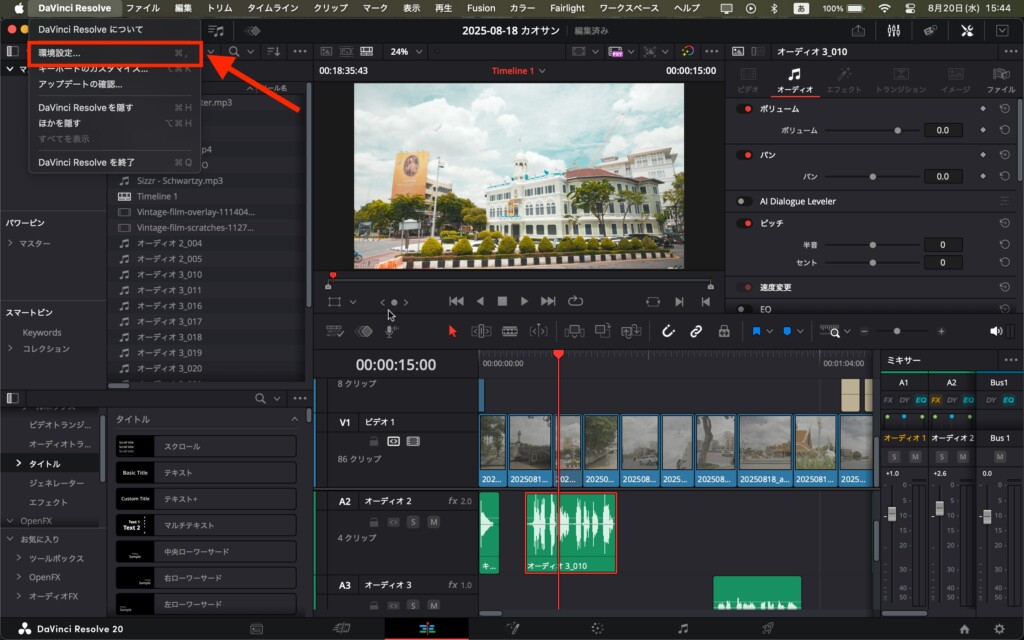Click the microphone voiceover icon in timeline toolbar
Image resolution: width=1024 pixels, height=640 pixels.
[391, 331]
